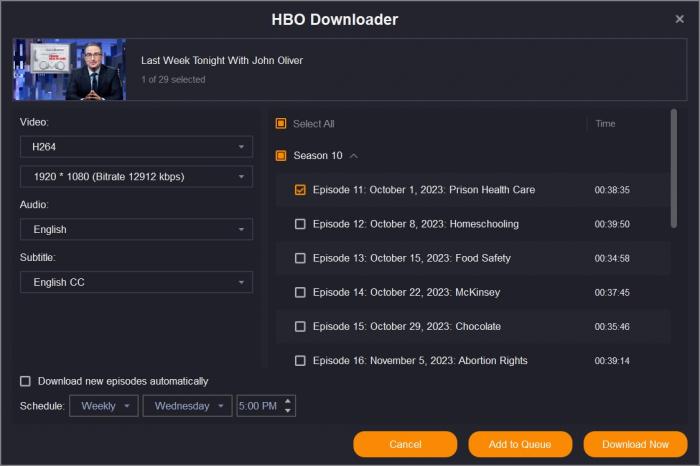Viewport: 700px width, 466px height.
Task: Close the HBO Downloader dialog
Action: [679, 19]
